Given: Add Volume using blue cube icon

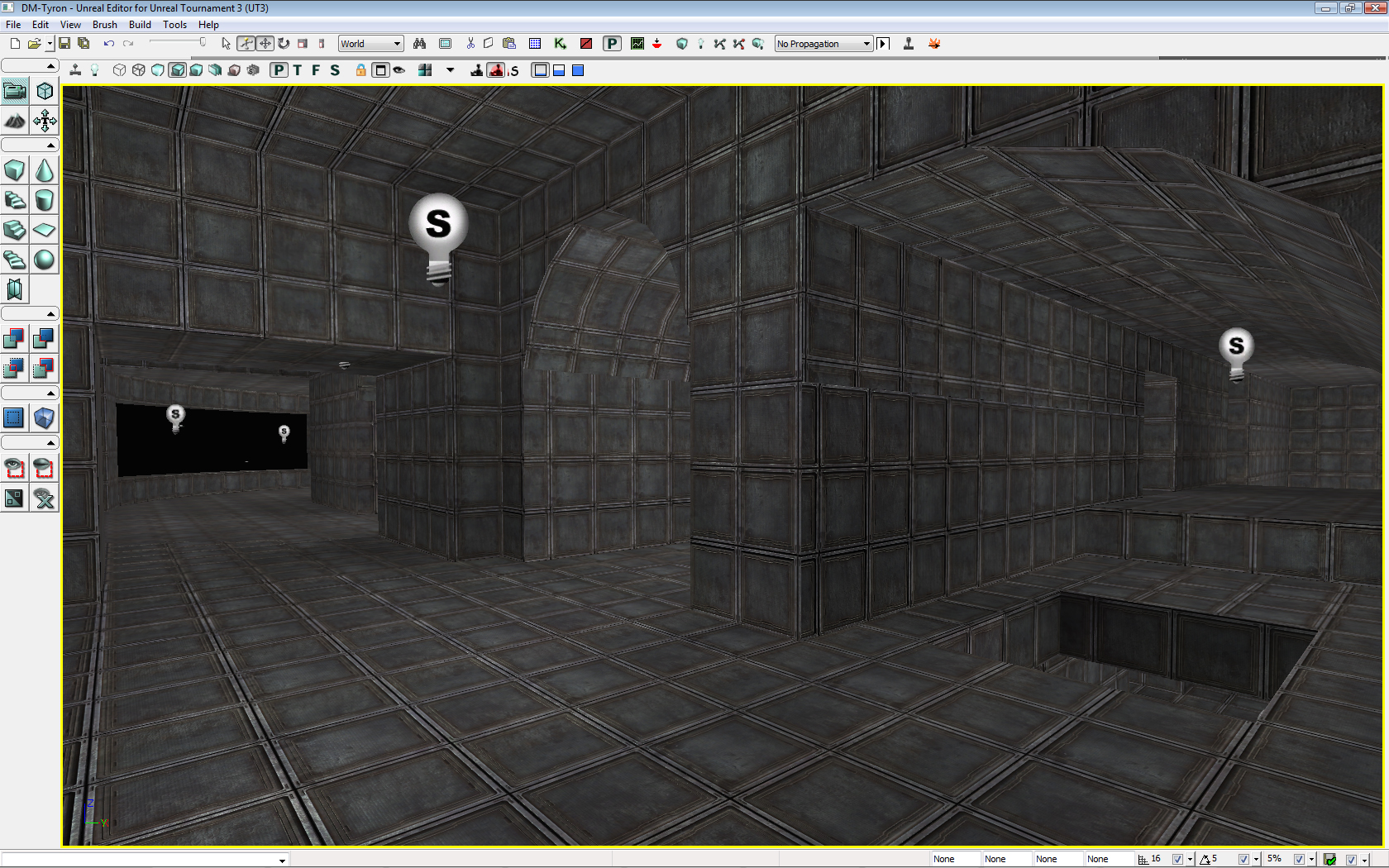Looking at the screenshot, I should click(x=45, y=417).
